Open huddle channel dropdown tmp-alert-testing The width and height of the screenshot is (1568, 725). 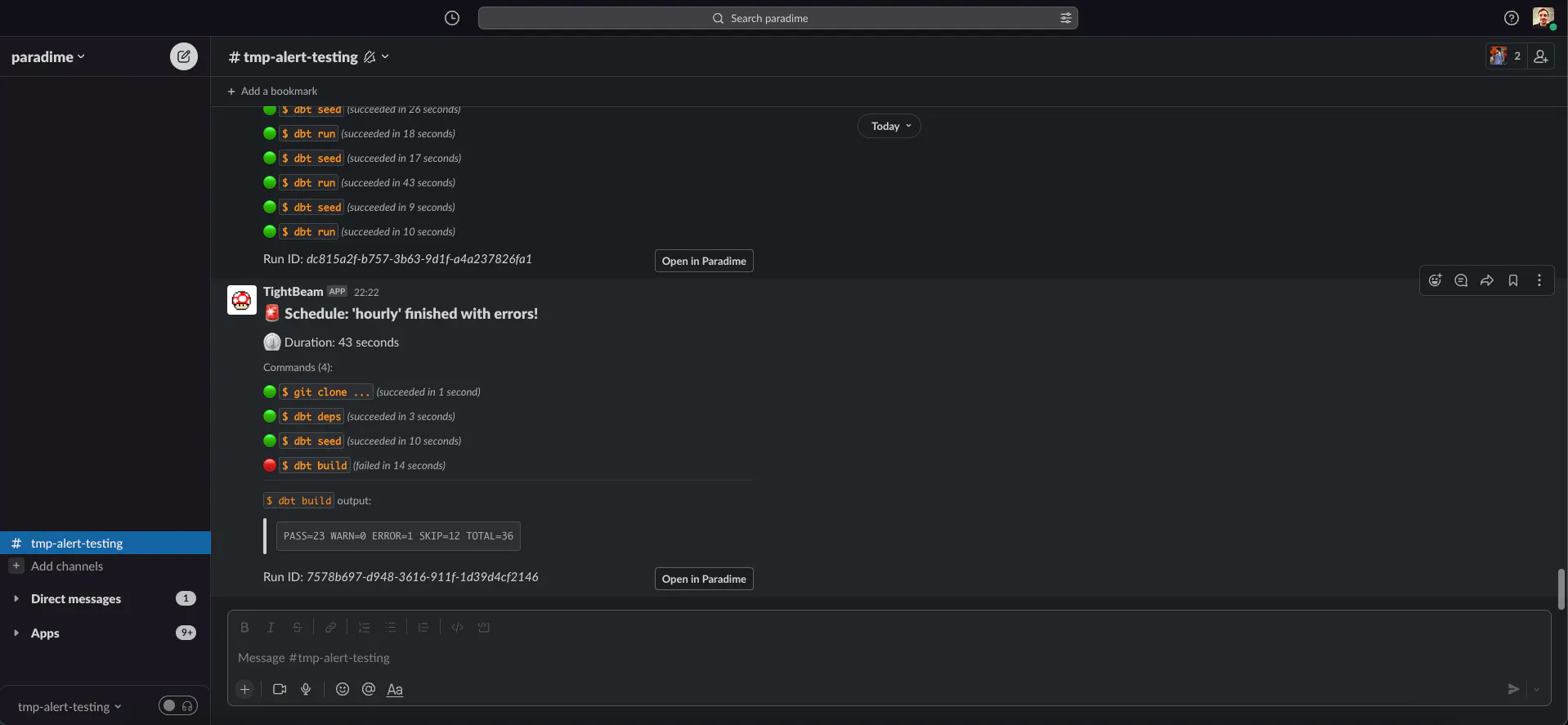(69, 707)
